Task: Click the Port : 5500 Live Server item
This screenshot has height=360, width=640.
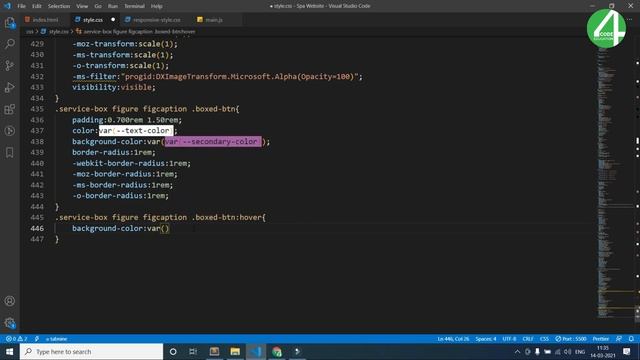Action: [571, 339]
